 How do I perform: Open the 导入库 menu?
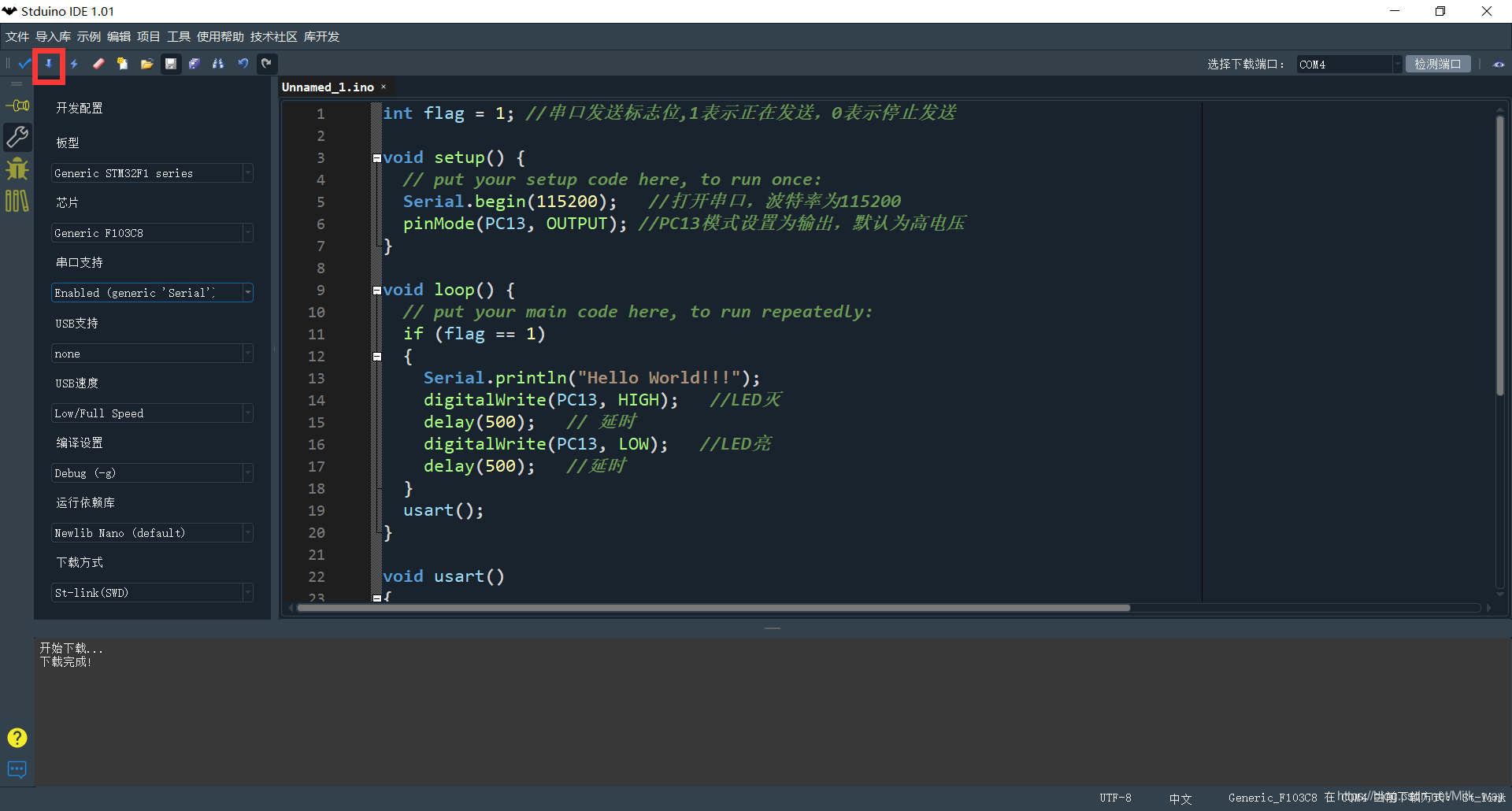[x=53, y=37]
